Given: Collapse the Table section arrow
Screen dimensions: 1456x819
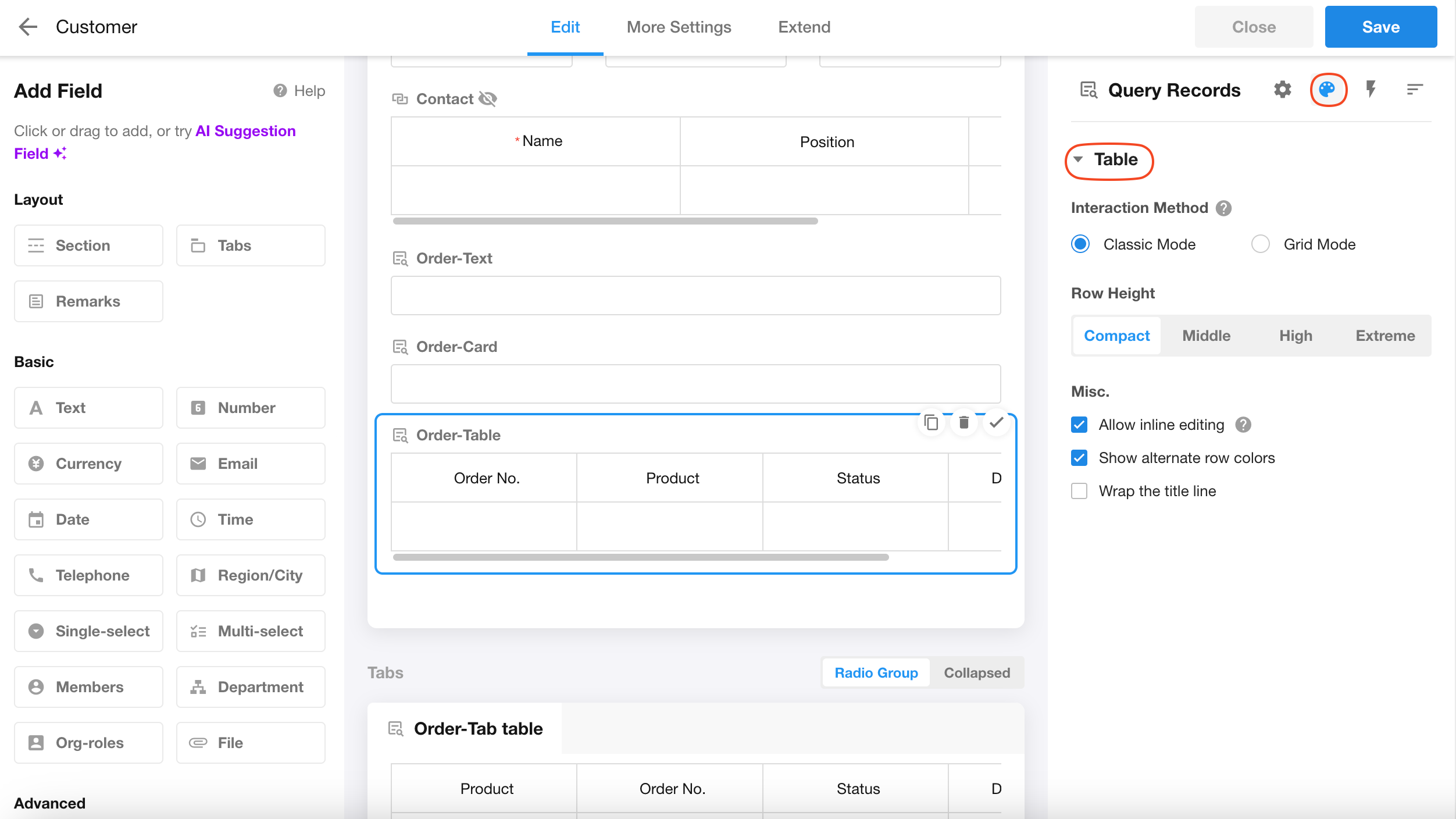Looking at the screenshot, I should click(1078, 159).
